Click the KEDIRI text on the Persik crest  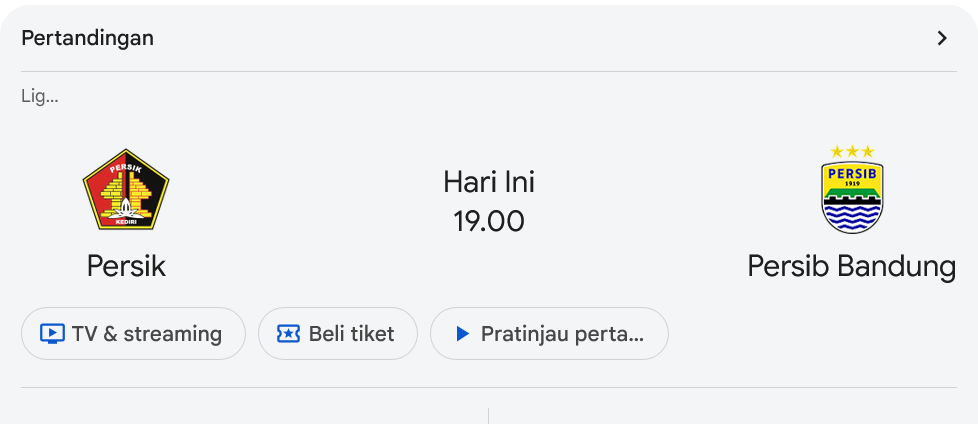tap(125, 220)
